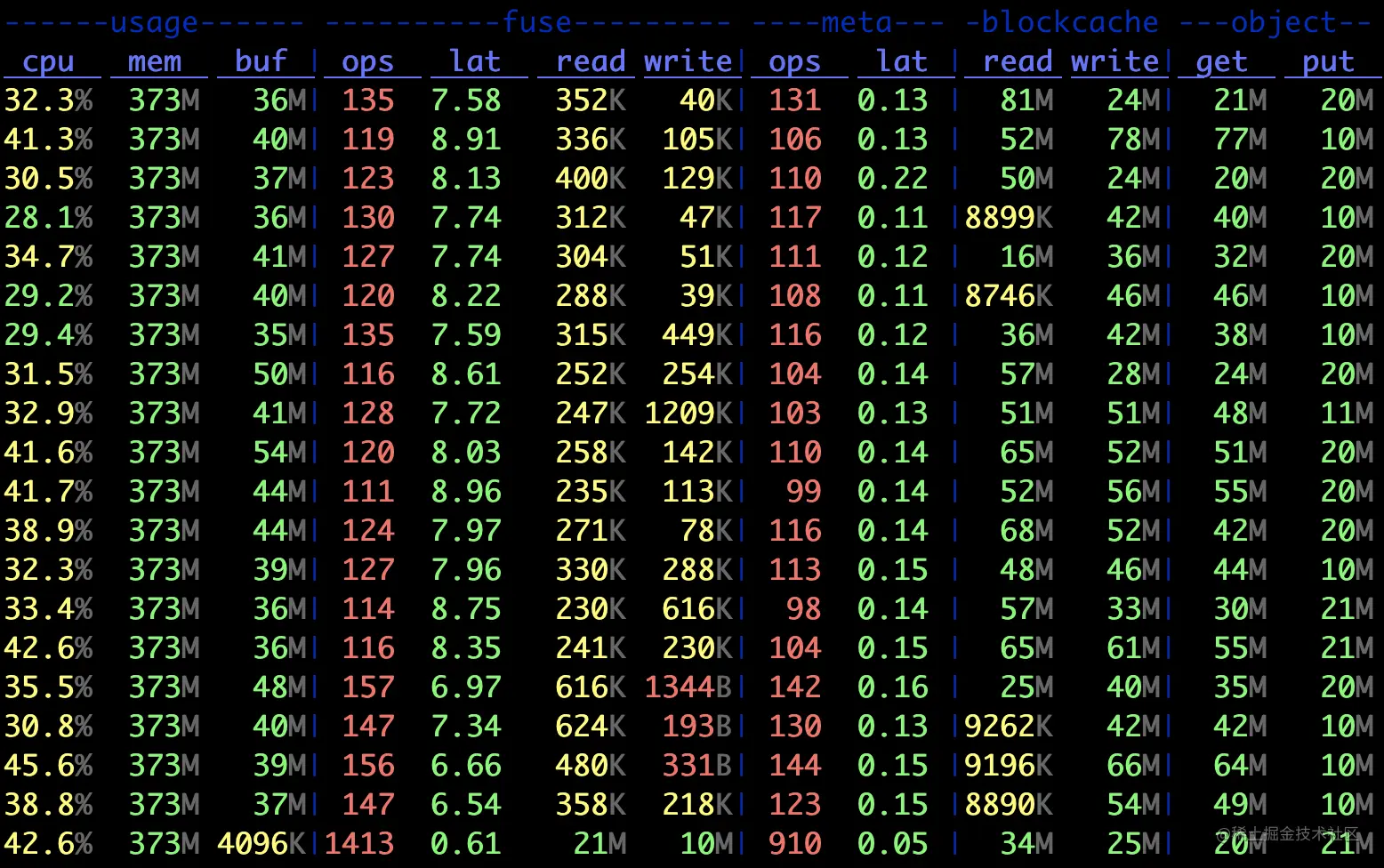The height and width of the screenshot is (868, 1384).
Task: Click the blockcache read value 81M
Action: tap(1026, 100)
